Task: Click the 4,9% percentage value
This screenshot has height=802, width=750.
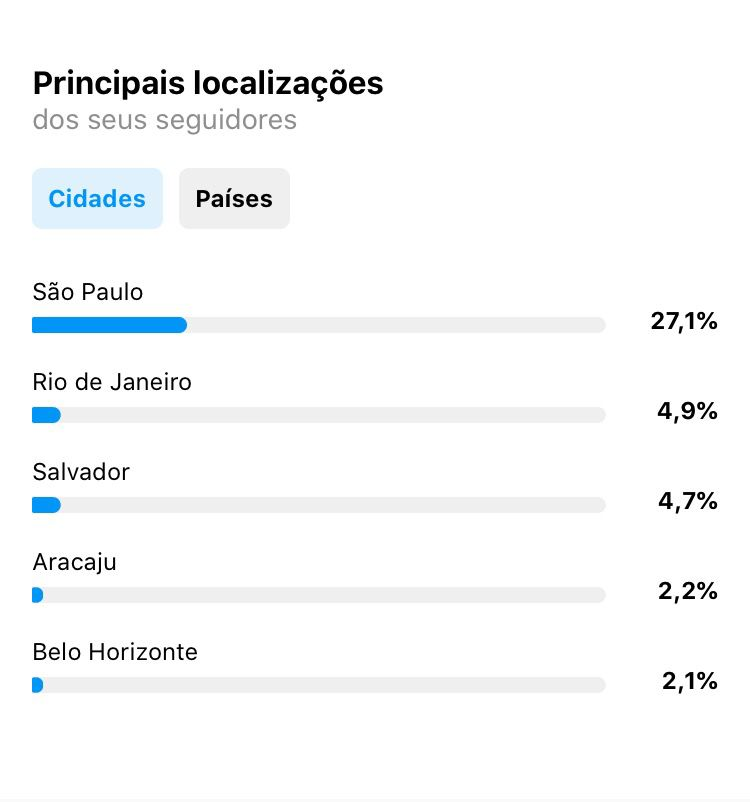Action: (x=687, y=411)
